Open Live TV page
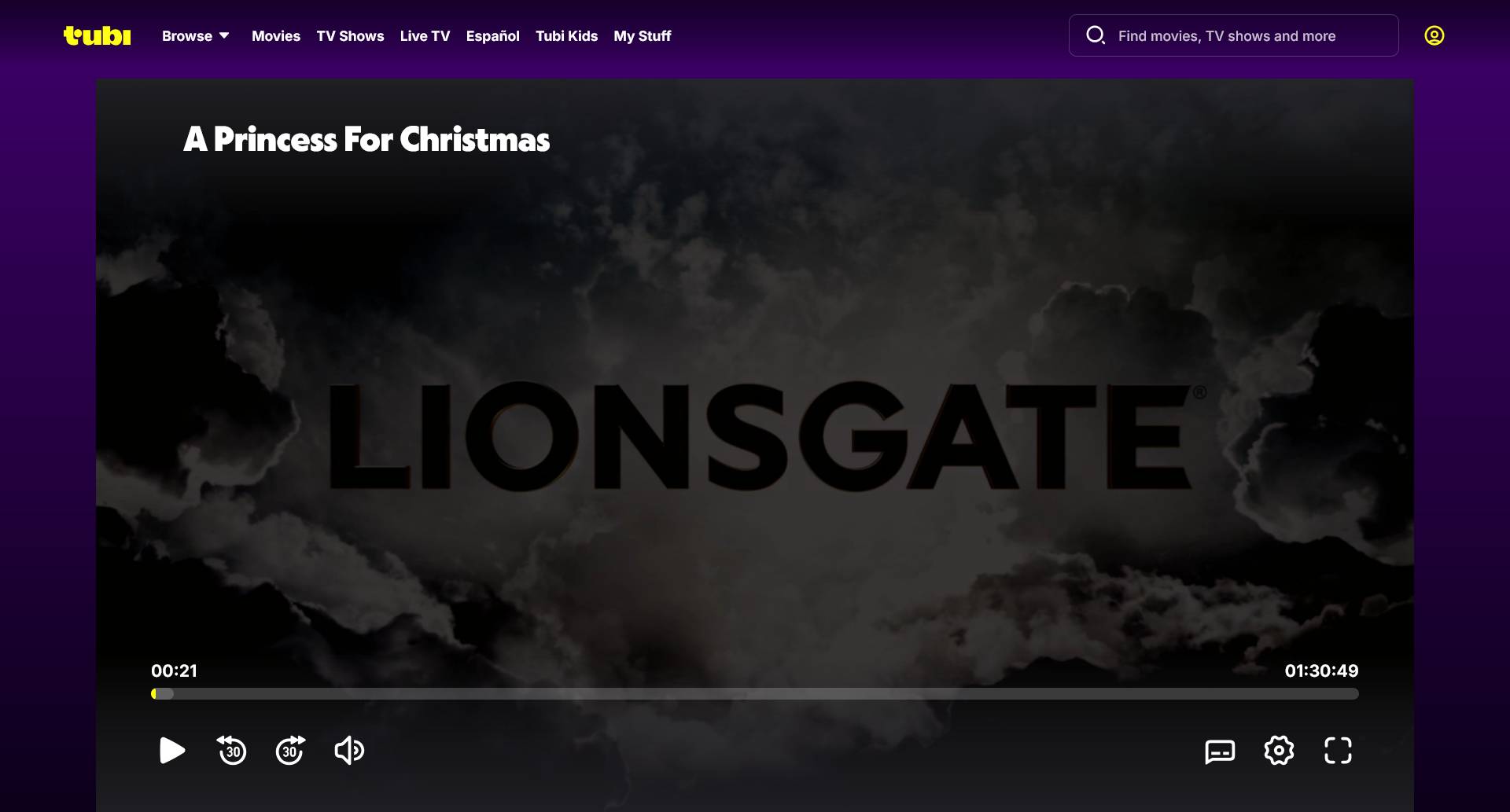 tap(425, 36)
